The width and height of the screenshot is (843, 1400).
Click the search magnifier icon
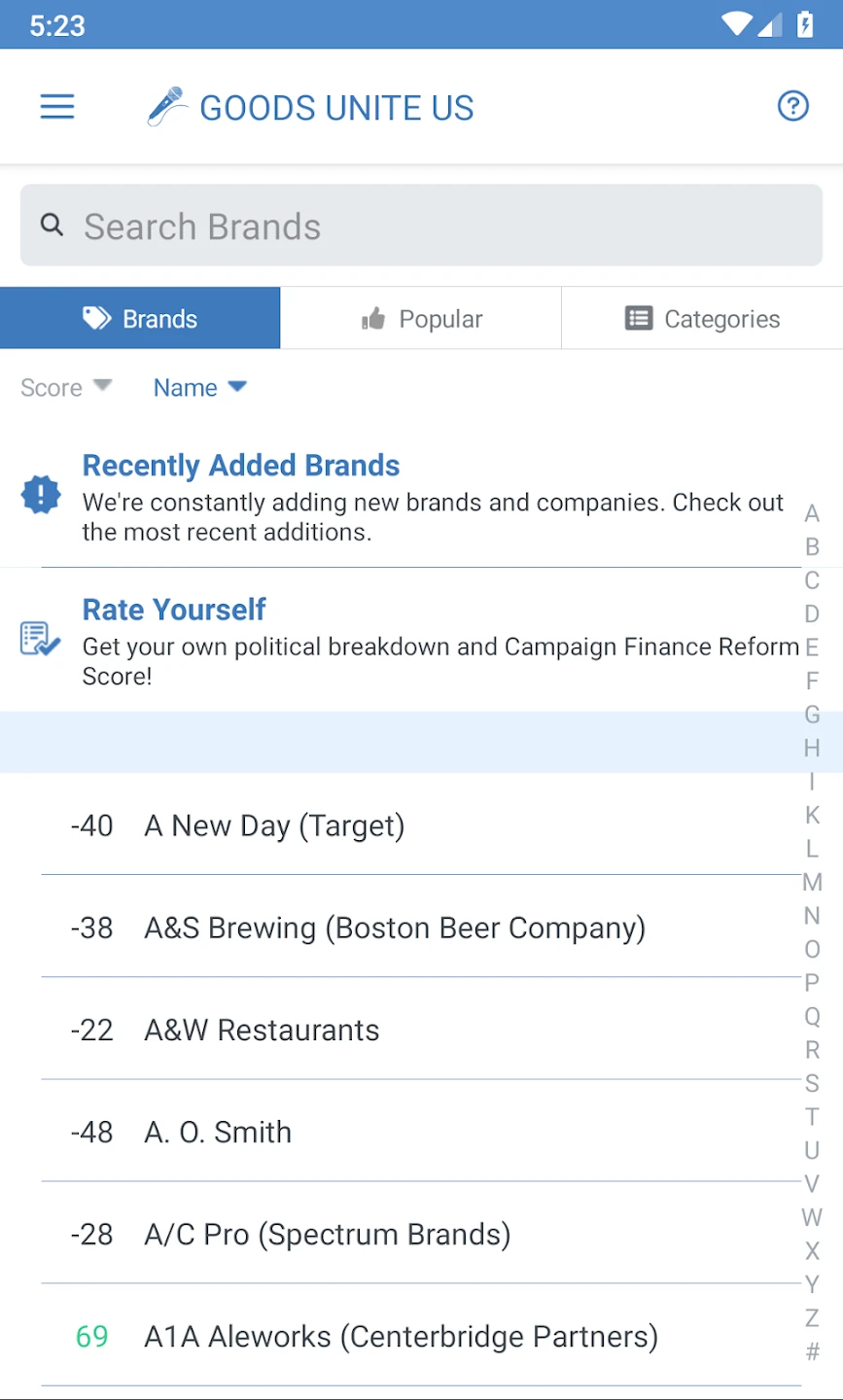click(53, 226)
